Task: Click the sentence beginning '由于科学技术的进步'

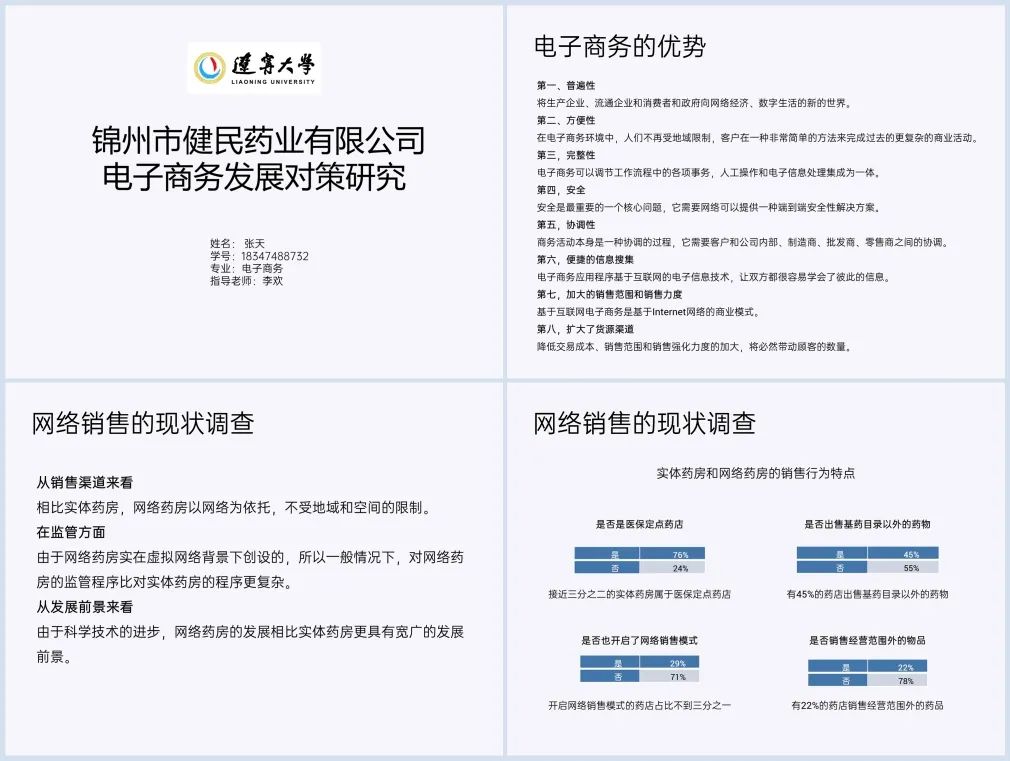Action: [x=250, y=644]
